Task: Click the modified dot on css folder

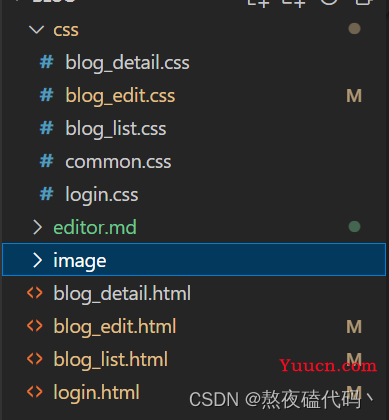Action: coord(354,29)
